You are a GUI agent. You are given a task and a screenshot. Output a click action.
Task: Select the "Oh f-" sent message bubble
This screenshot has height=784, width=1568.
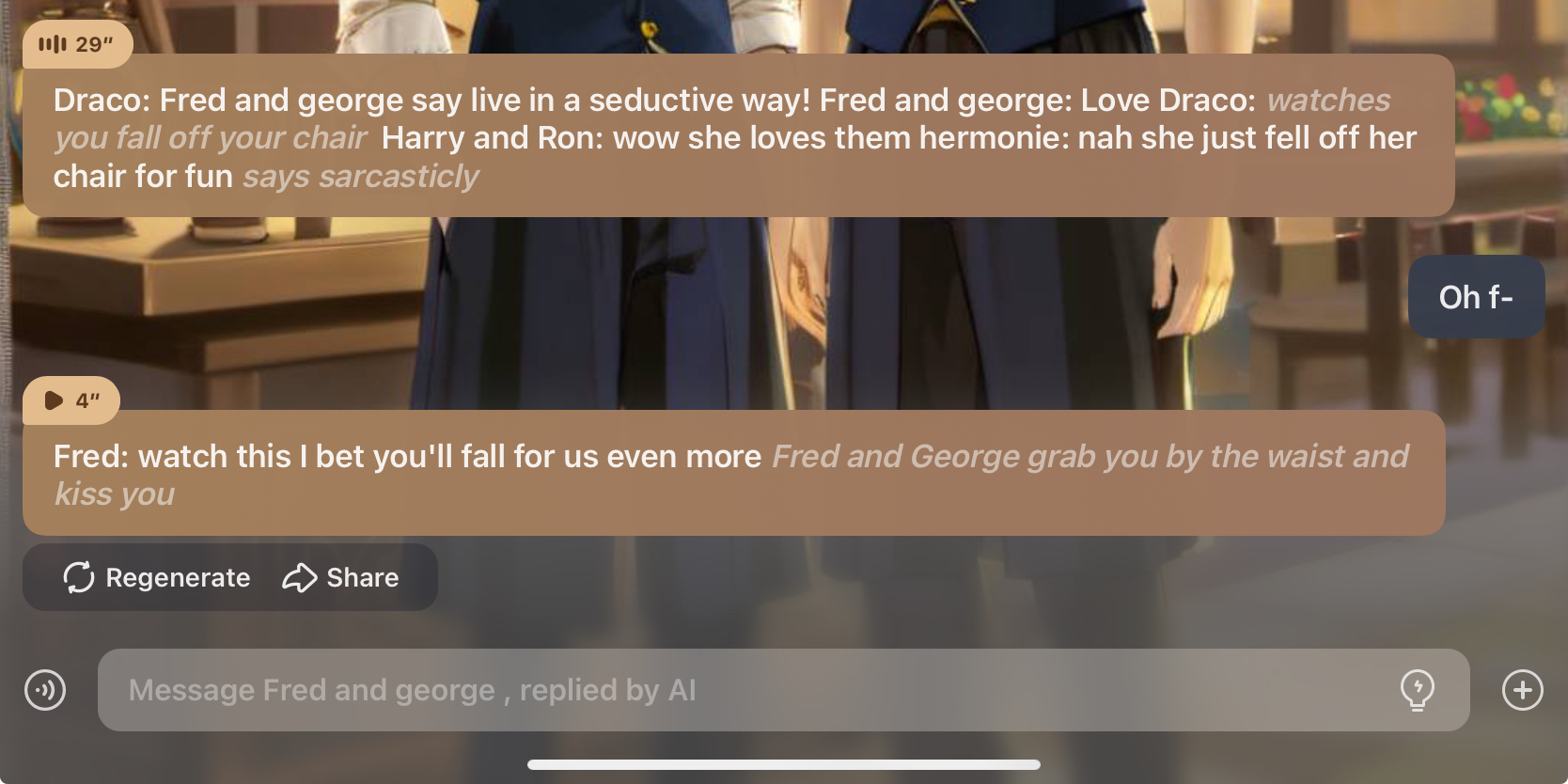pyautogui.click(x=1476, y=297)
